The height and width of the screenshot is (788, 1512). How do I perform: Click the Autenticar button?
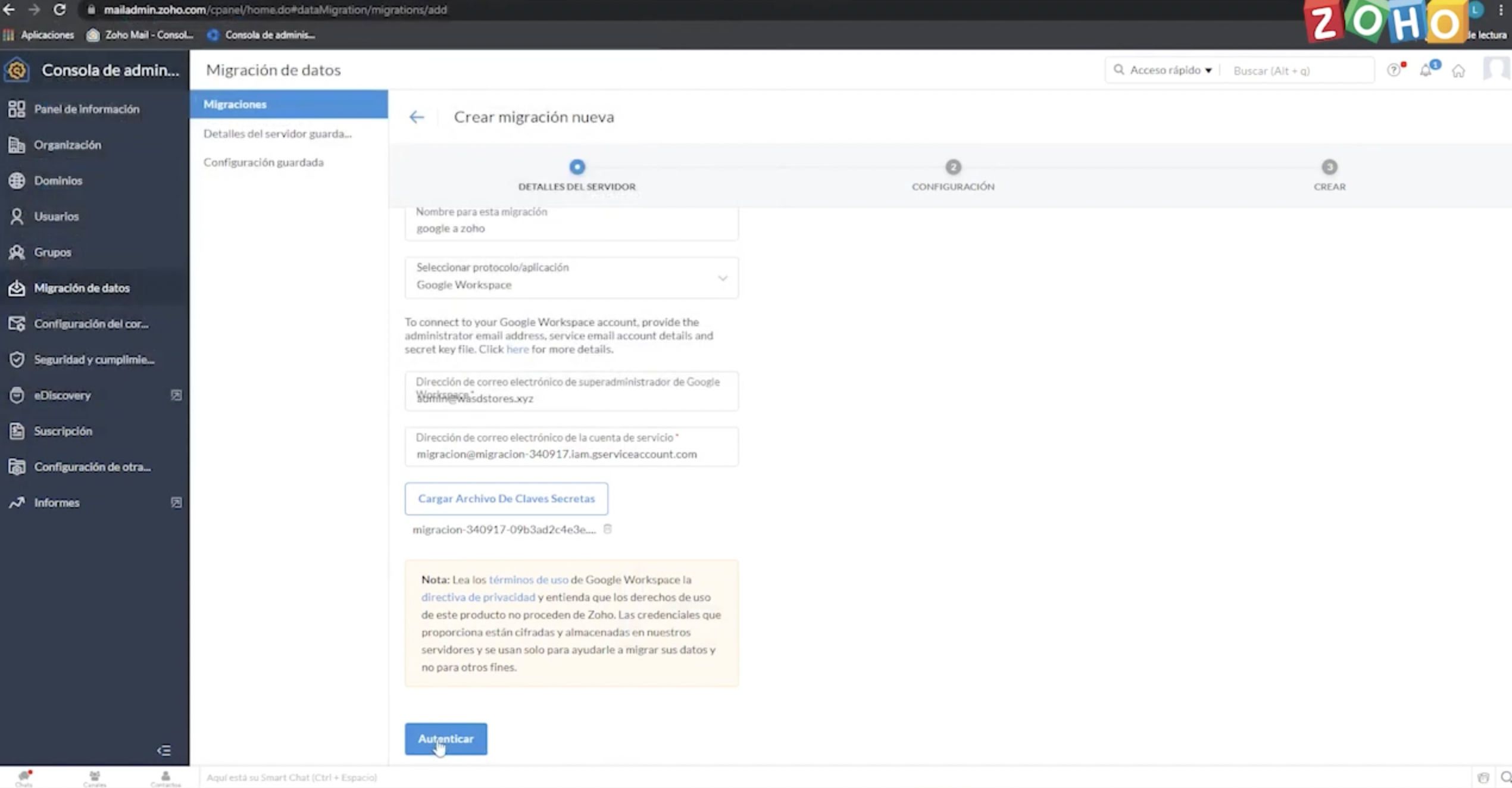point(446,739)
